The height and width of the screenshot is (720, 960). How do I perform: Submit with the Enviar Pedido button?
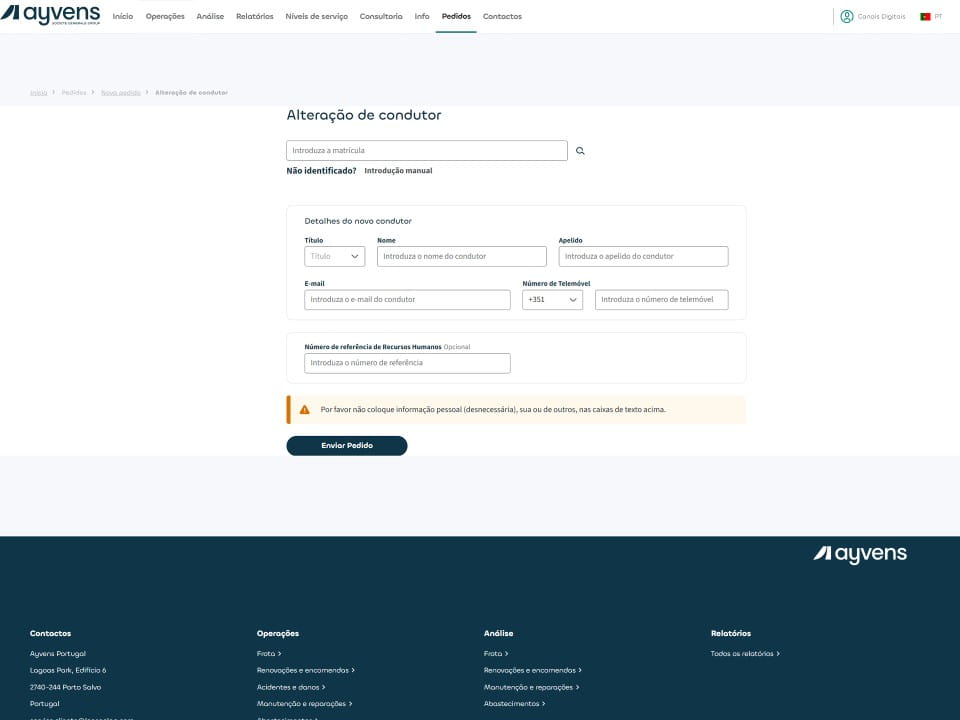click(347, 446)
